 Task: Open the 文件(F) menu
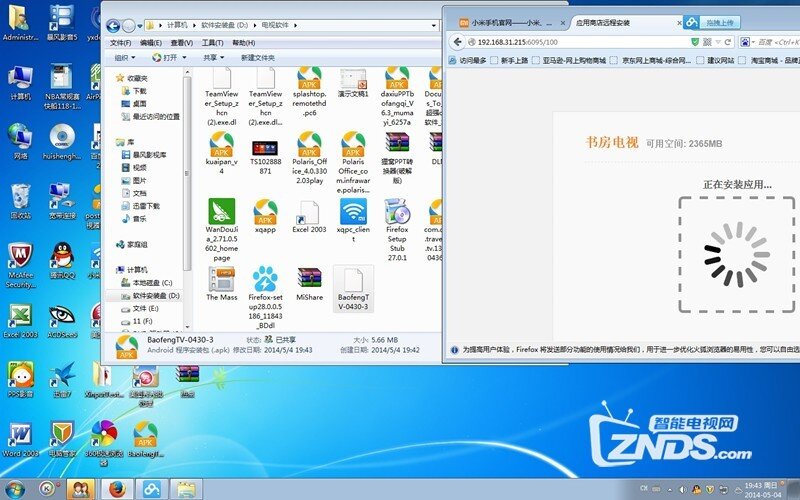click(120, 43)
